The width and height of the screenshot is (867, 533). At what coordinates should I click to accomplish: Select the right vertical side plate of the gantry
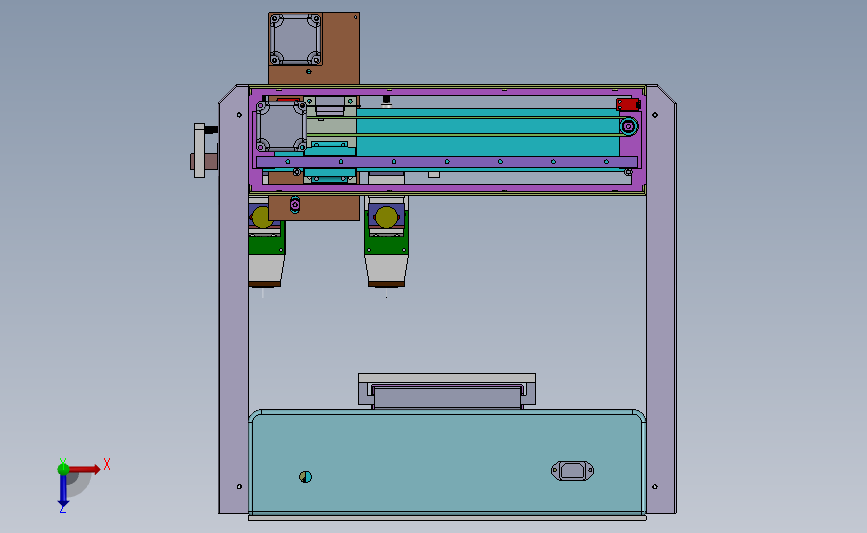tap(661, 299)
